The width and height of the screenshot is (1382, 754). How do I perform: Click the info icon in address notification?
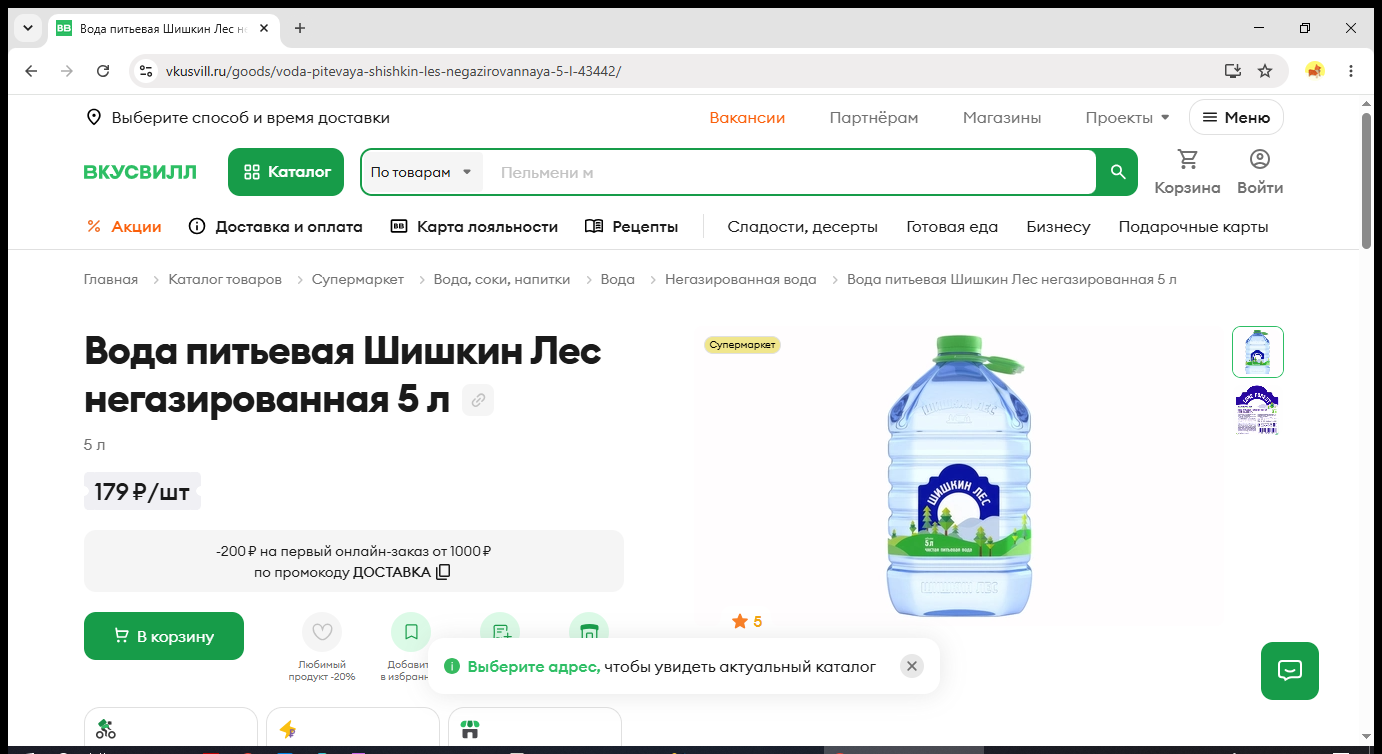pyautogui.click(x=452, y=666)
